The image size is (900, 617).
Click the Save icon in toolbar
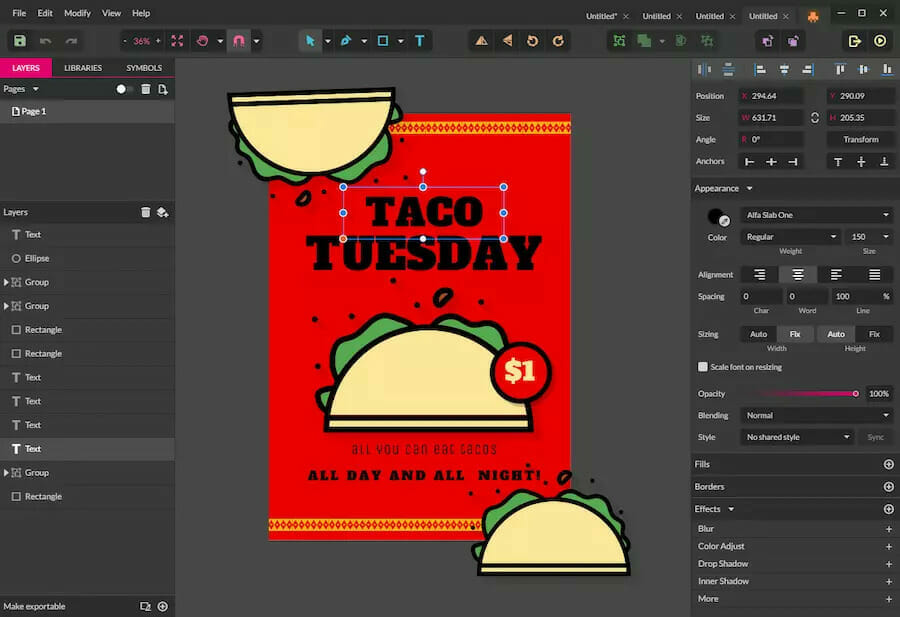20,41
